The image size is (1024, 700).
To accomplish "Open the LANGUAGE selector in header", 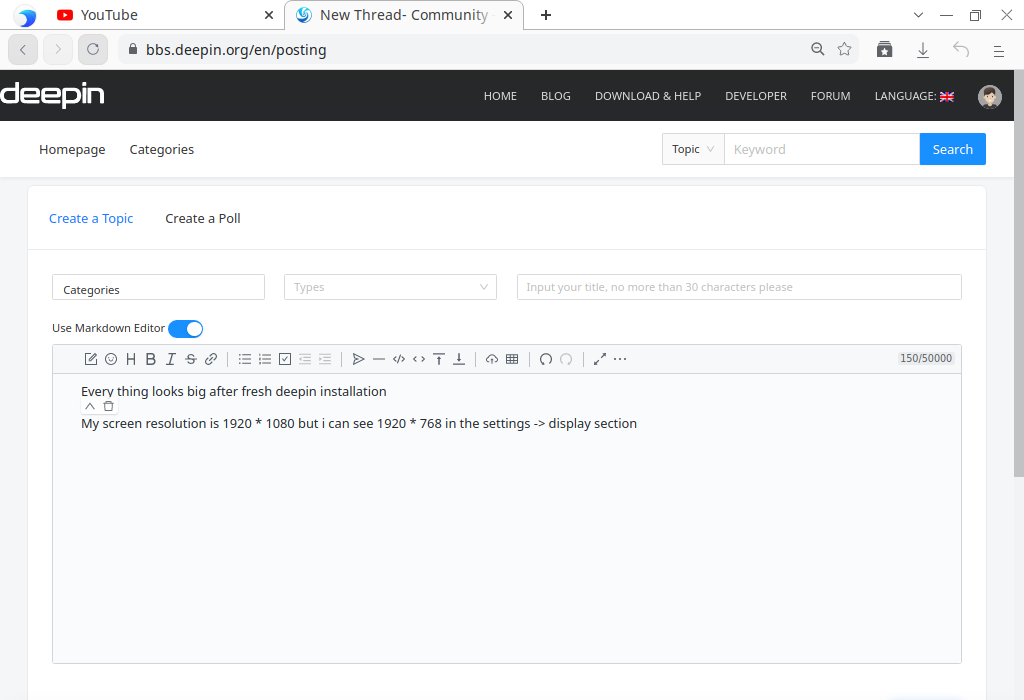I will click(x=914, y=96).
